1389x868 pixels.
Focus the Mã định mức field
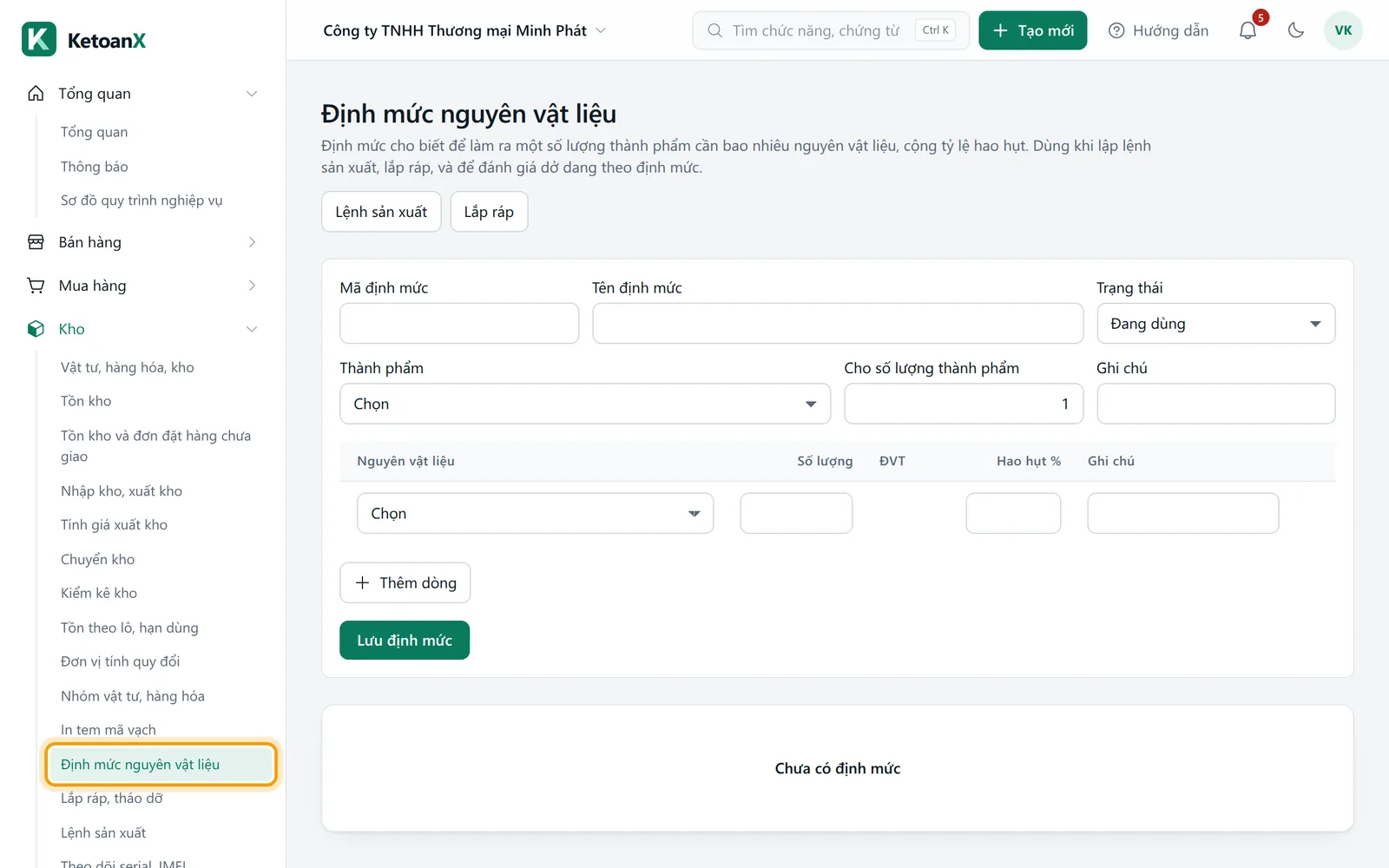(459, 324)
